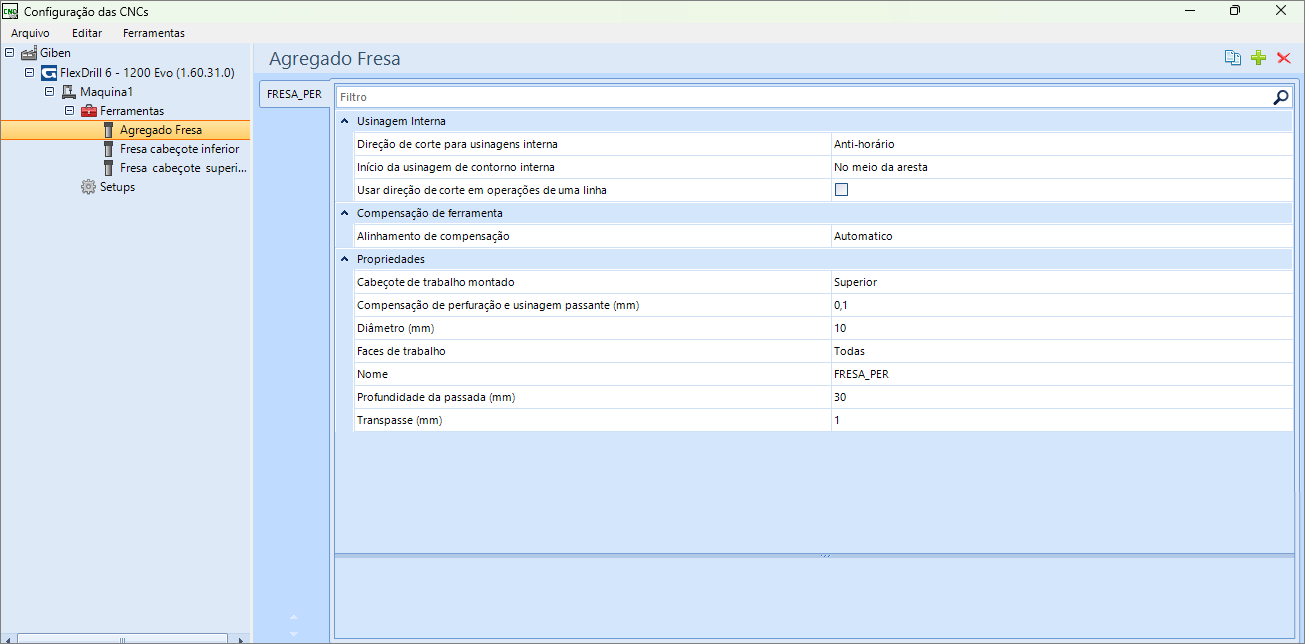This screenshot has width=1305, height=644.
Task: Click the Fresa cabeçote inferior tool icon
Action: click(109, 149)
